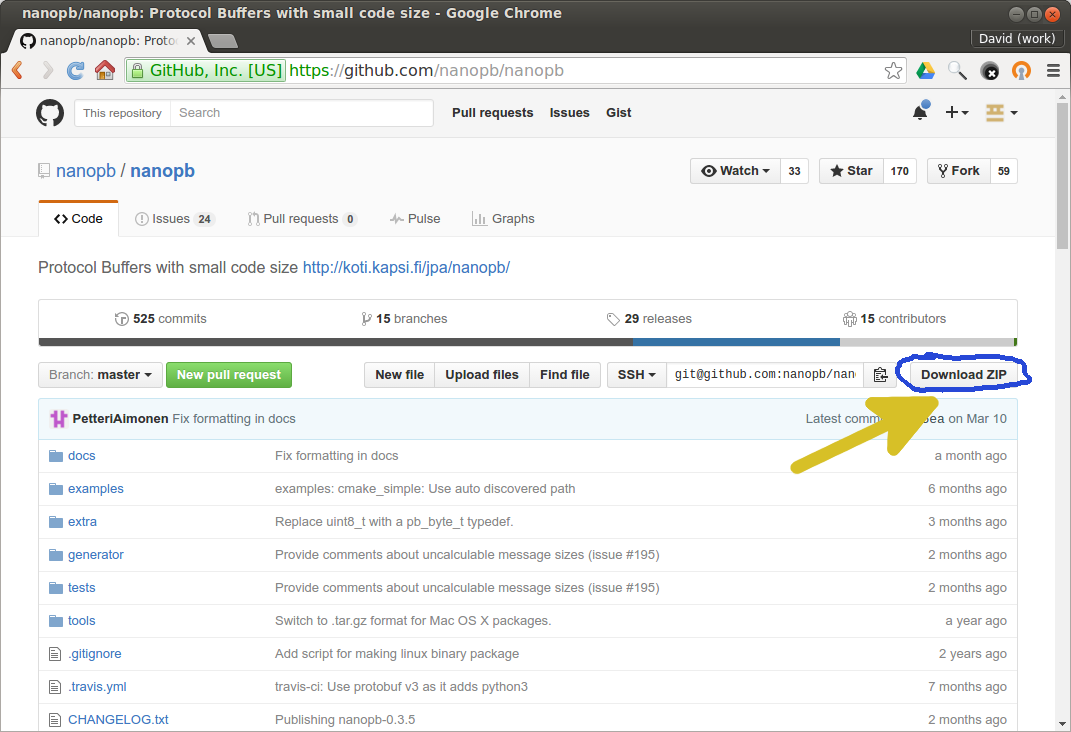The image size is (1071, 732).
Task: Click the watchers count 33
Action: point(794,171)
